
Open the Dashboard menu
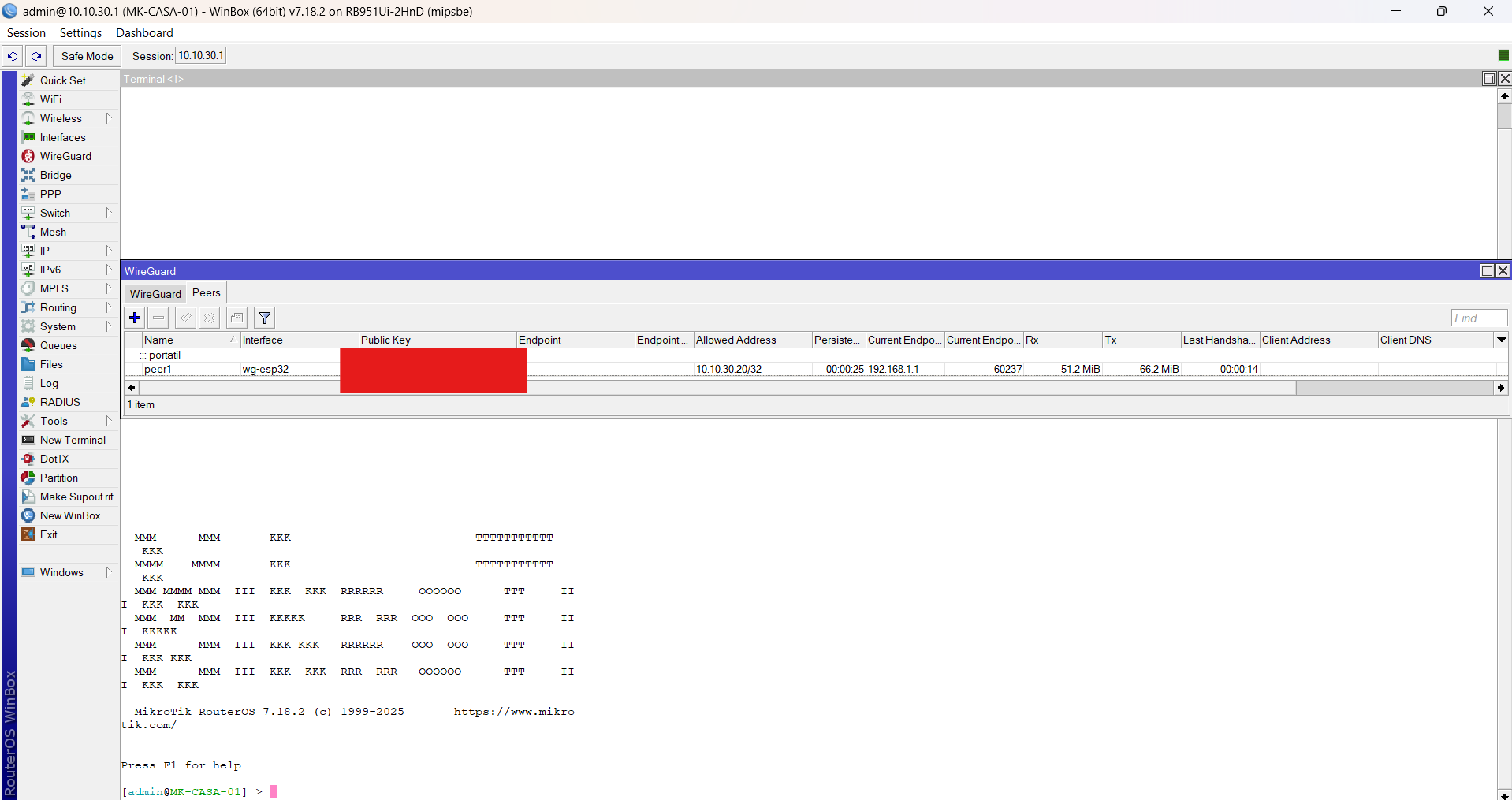(x=144, y=33)
